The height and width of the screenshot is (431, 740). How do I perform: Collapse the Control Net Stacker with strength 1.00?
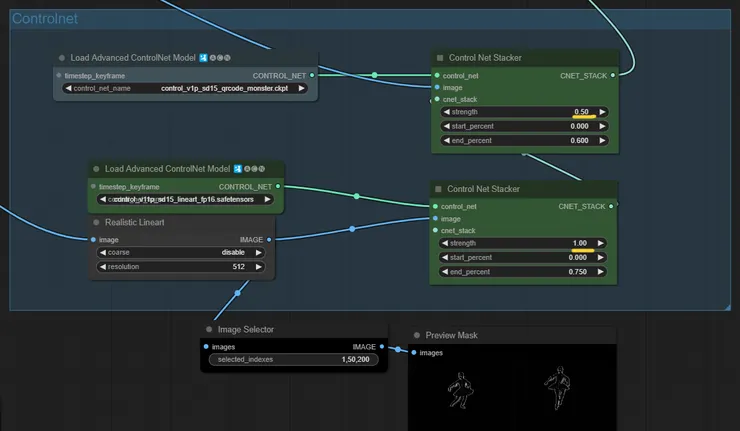438,189
